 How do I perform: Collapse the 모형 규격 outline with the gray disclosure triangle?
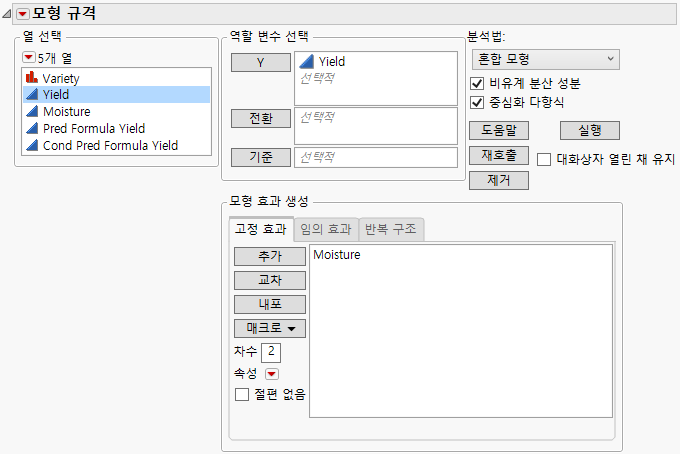click(8, 13)
